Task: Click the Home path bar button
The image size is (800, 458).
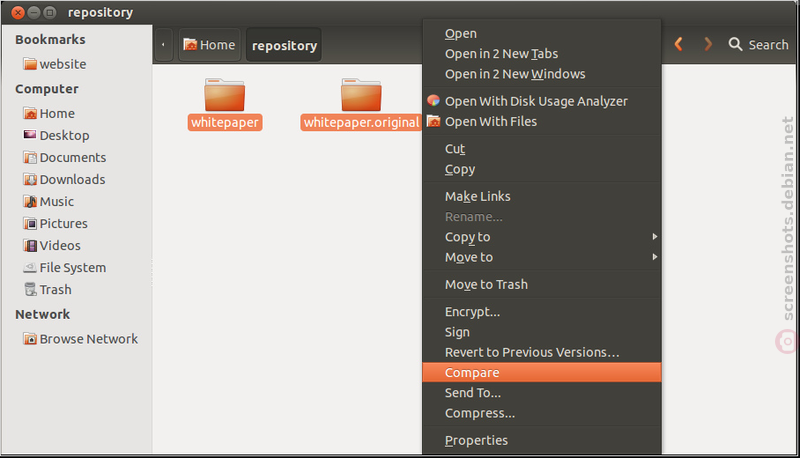Action: [x=209, y=45]
